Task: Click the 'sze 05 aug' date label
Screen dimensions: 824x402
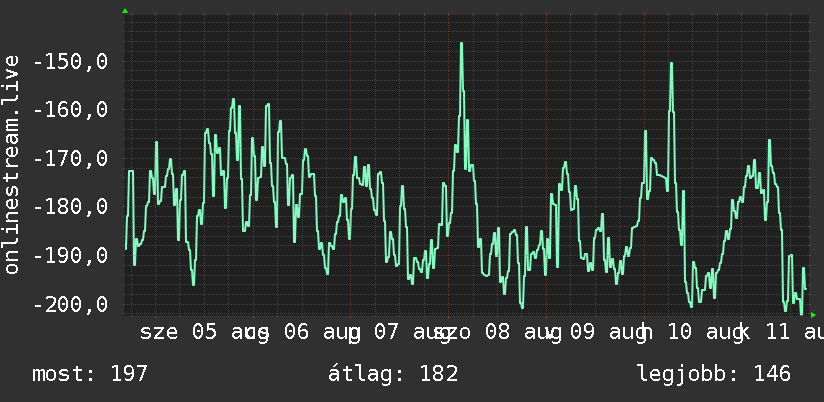Action: pyautogui.click(x=204, y=333)
